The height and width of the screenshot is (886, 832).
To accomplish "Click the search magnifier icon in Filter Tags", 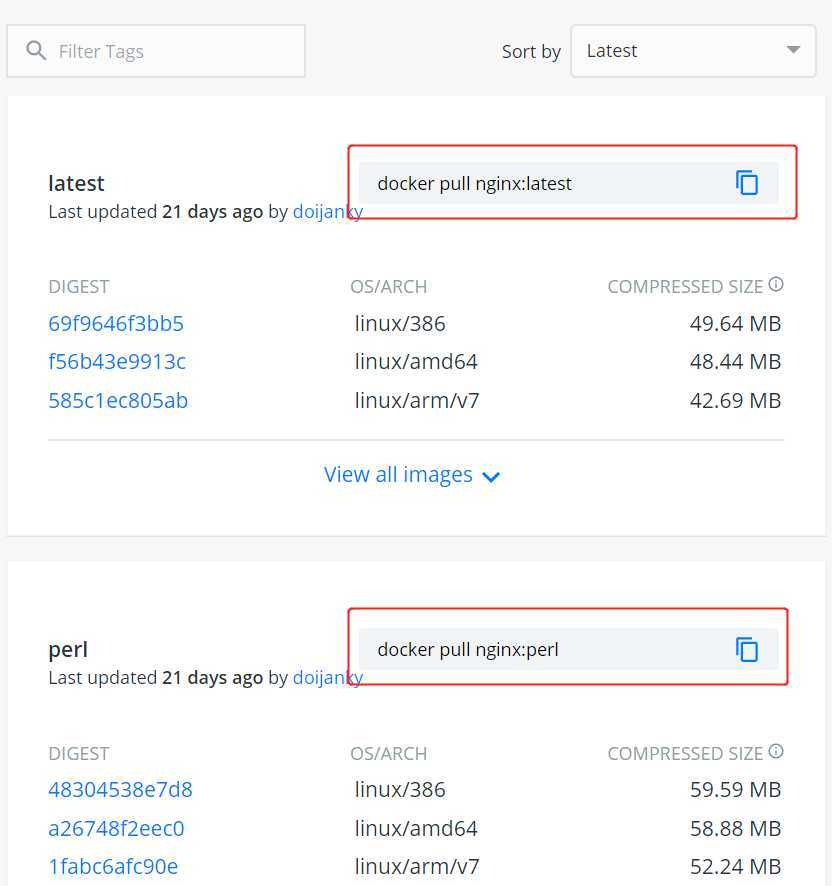I will pyautogui.click(x=36, y=51).
